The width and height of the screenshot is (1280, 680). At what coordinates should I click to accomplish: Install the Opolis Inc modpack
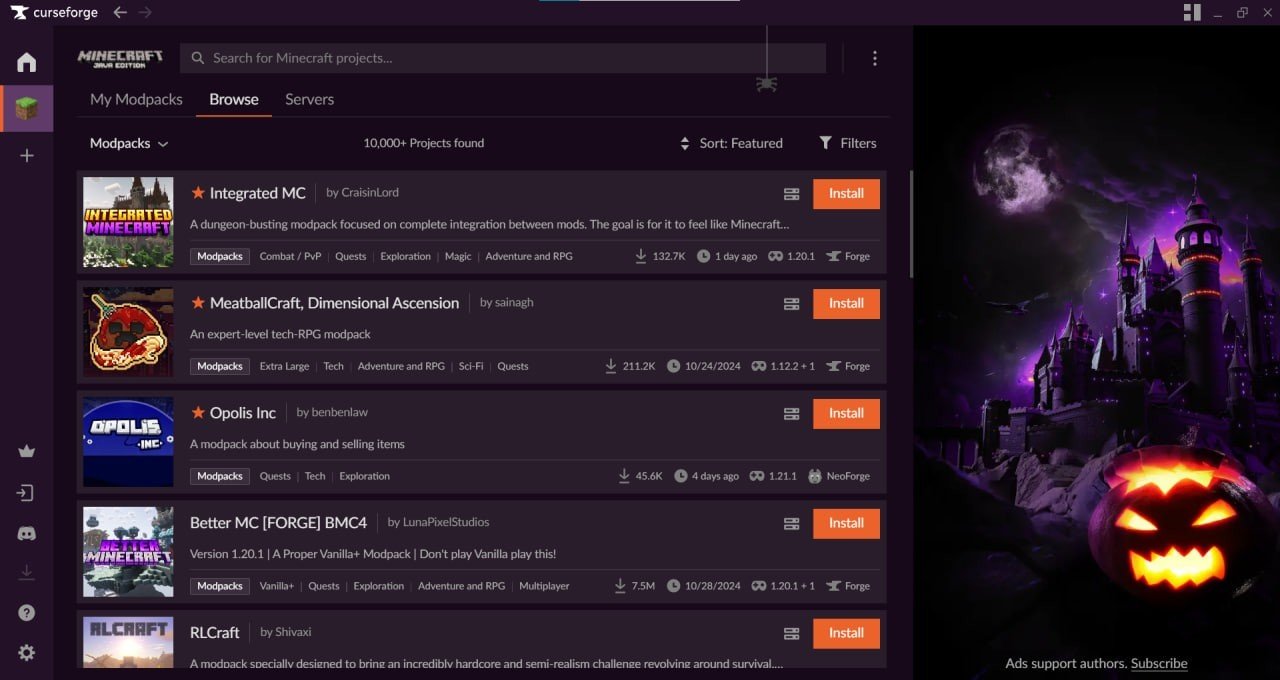point(846,414)
